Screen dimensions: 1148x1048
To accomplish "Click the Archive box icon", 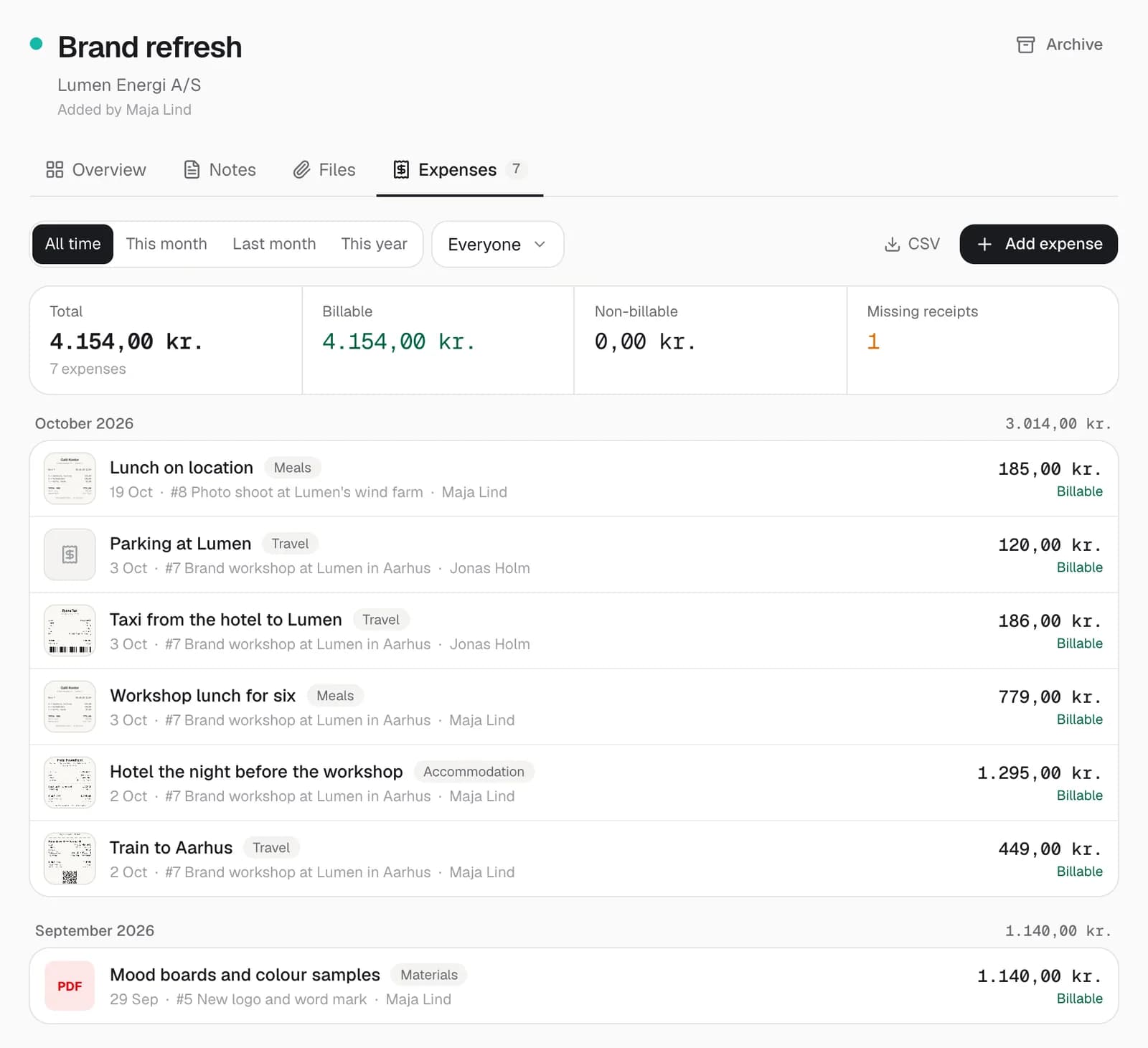I will (1025, 44).
